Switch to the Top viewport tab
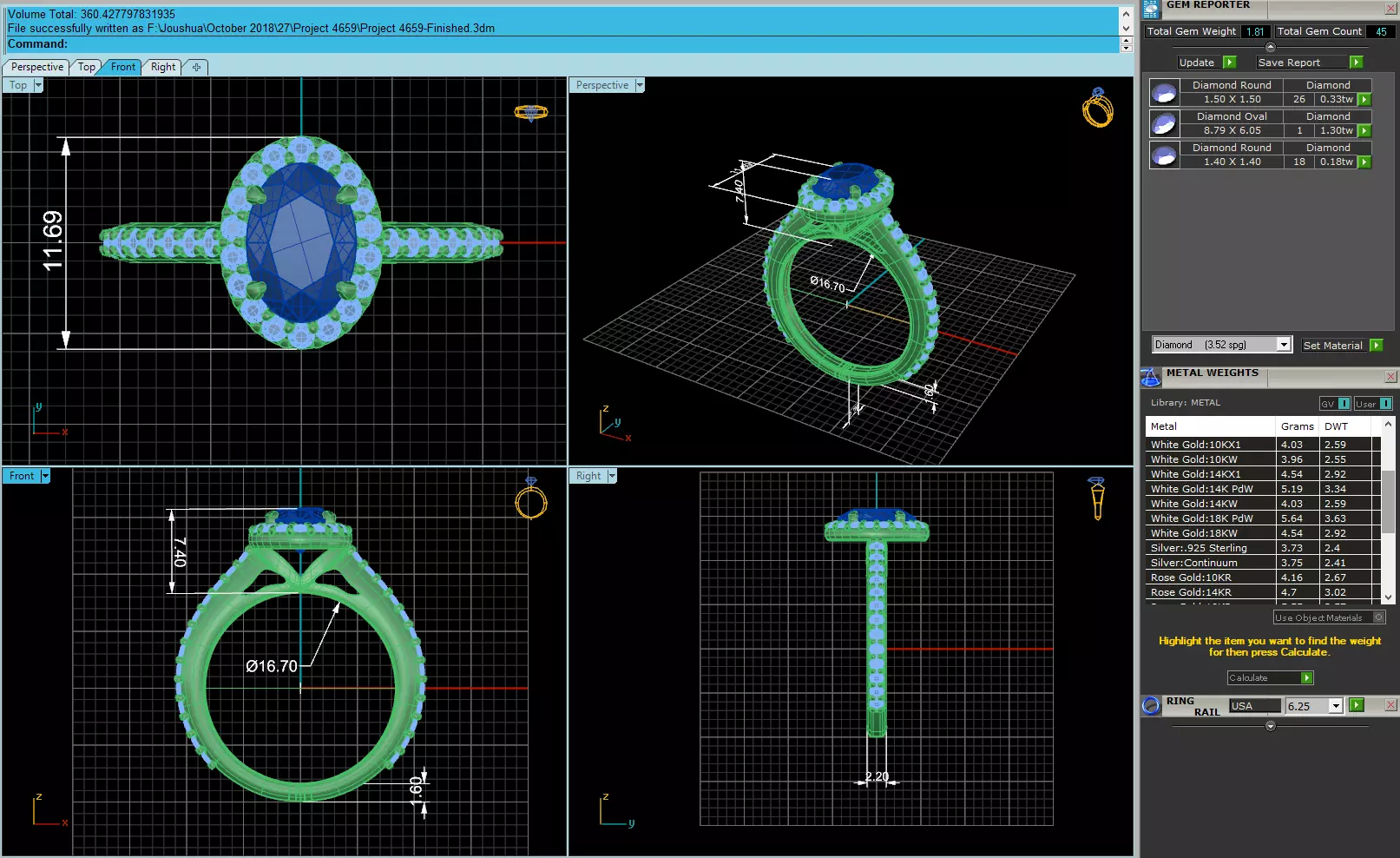Image resolution: width=1400 pixels, height=858 pixels. pyautogui.click(x=86, y=67)
